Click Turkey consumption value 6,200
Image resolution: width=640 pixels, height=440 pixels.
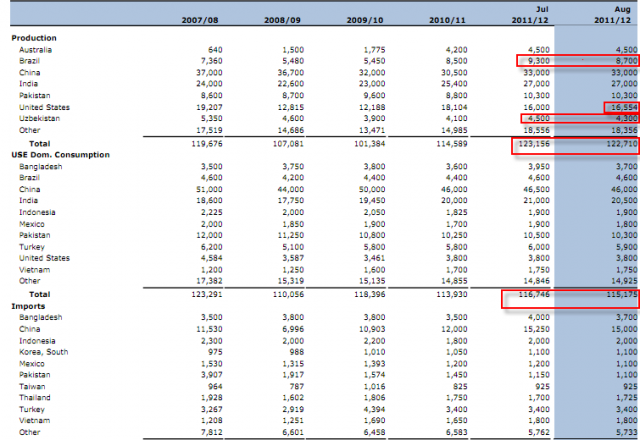(211, 247)
